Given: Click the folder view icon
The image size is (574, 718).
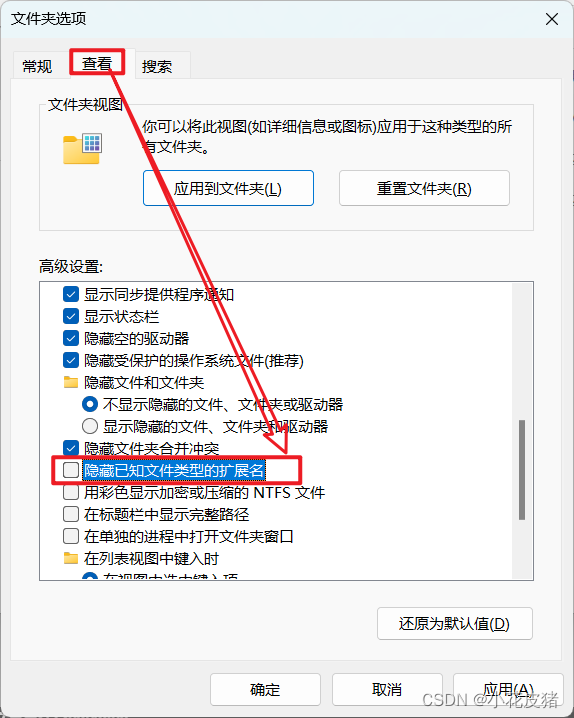Looking at the screenshot, I should 82,149.
